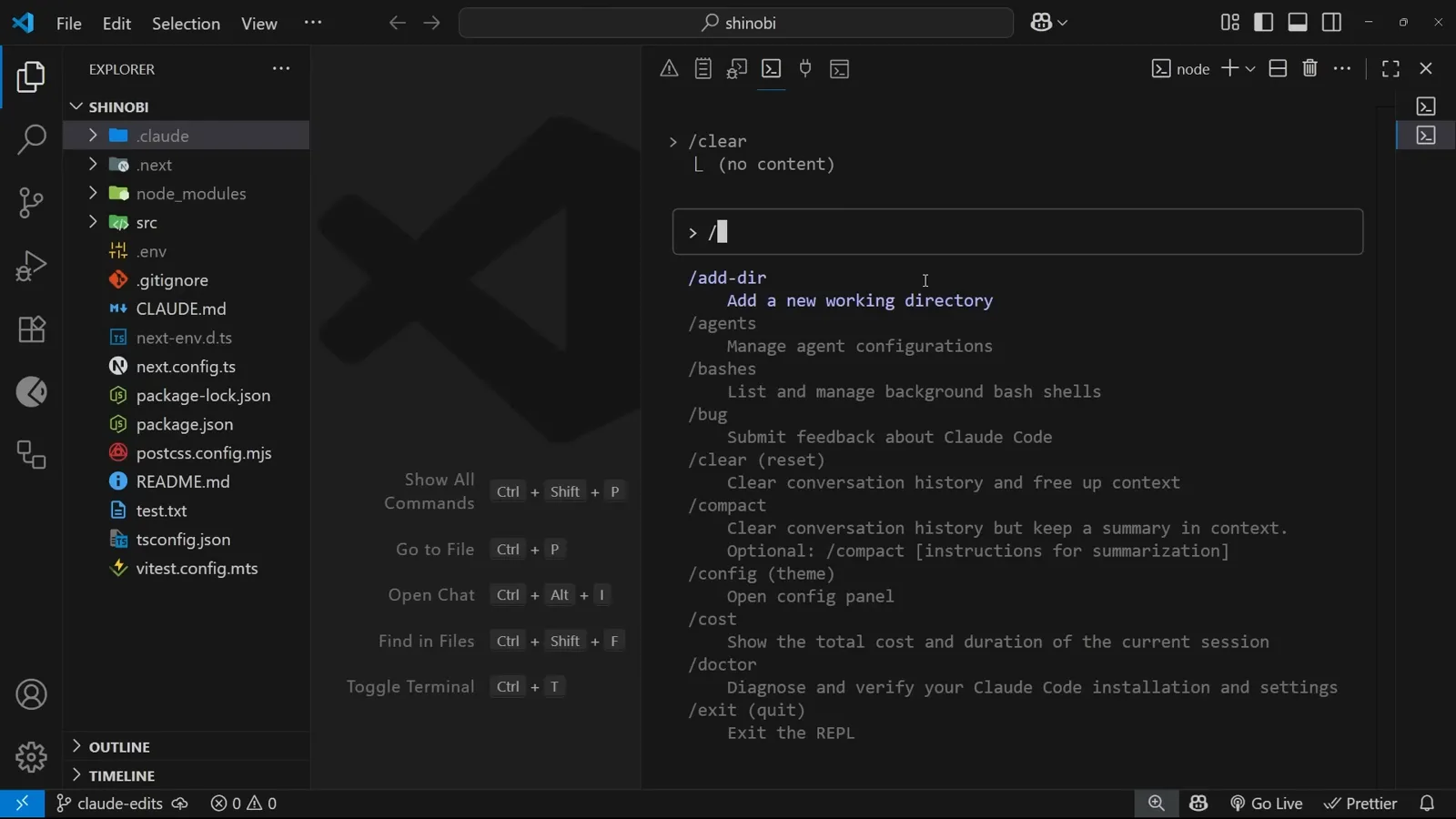
Task: Open the notifications bell
Action: (x=1427, y=804)
